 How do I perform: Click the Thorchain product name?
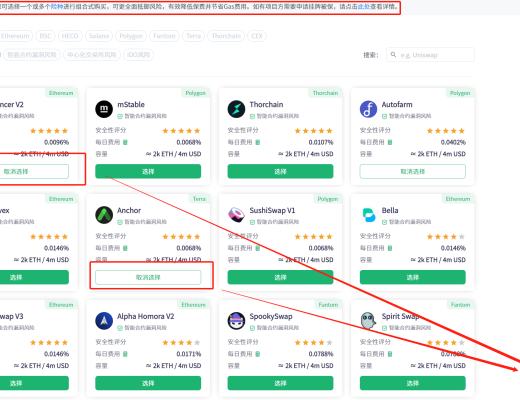(266, 104)
